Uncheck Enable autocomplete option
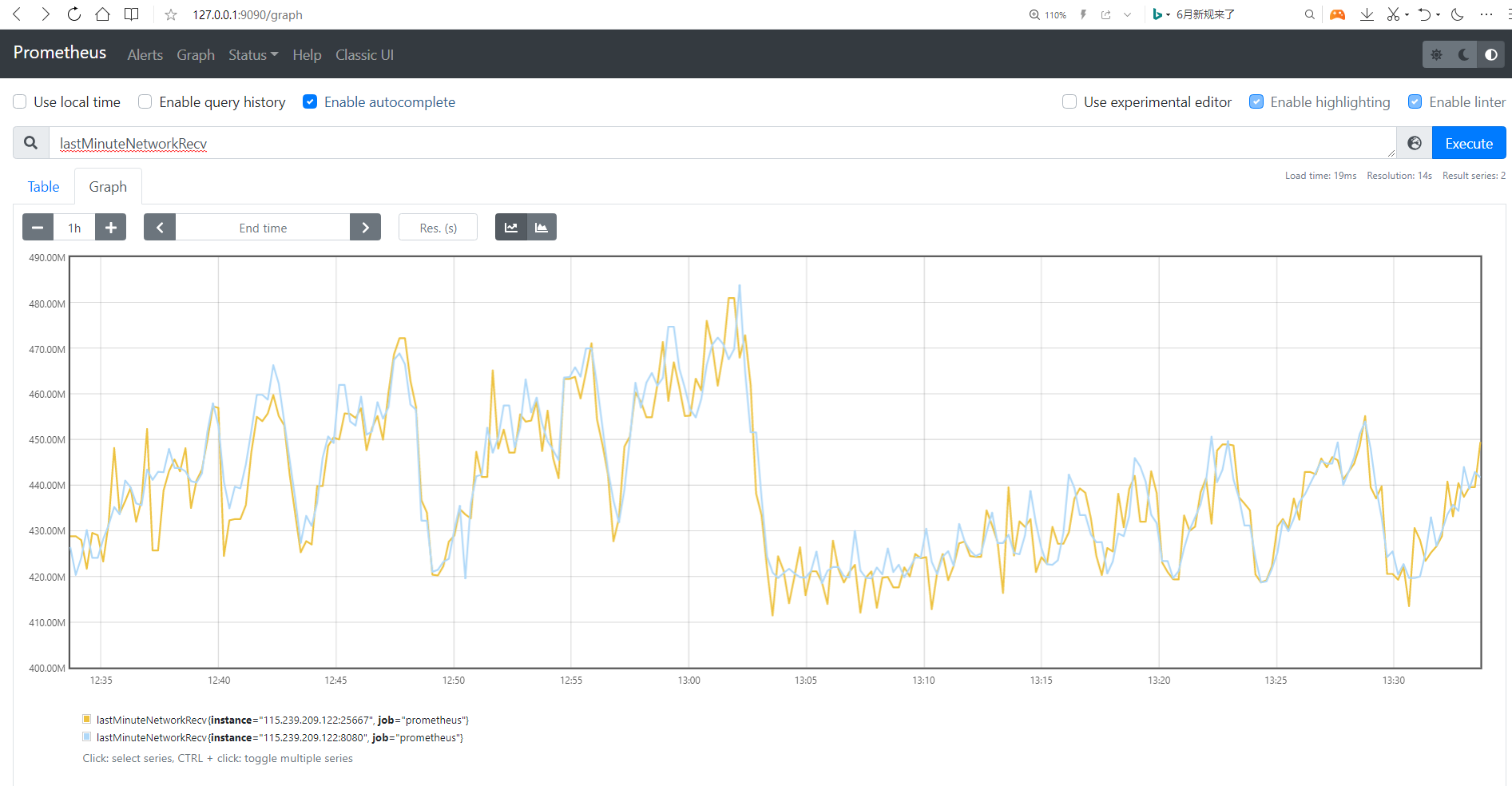This screenshot has width=1512, height=786. click(310, 101)
